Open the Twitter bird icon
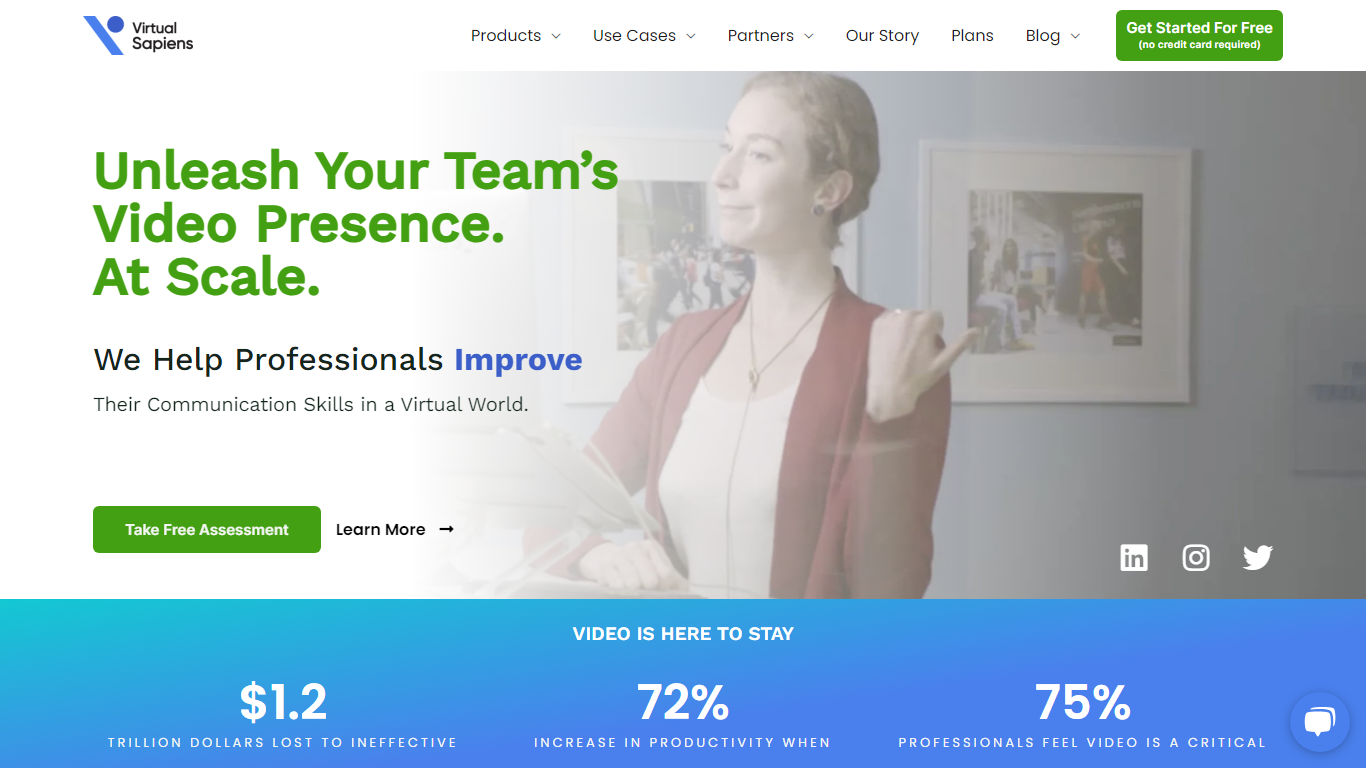 [1258, 557]
